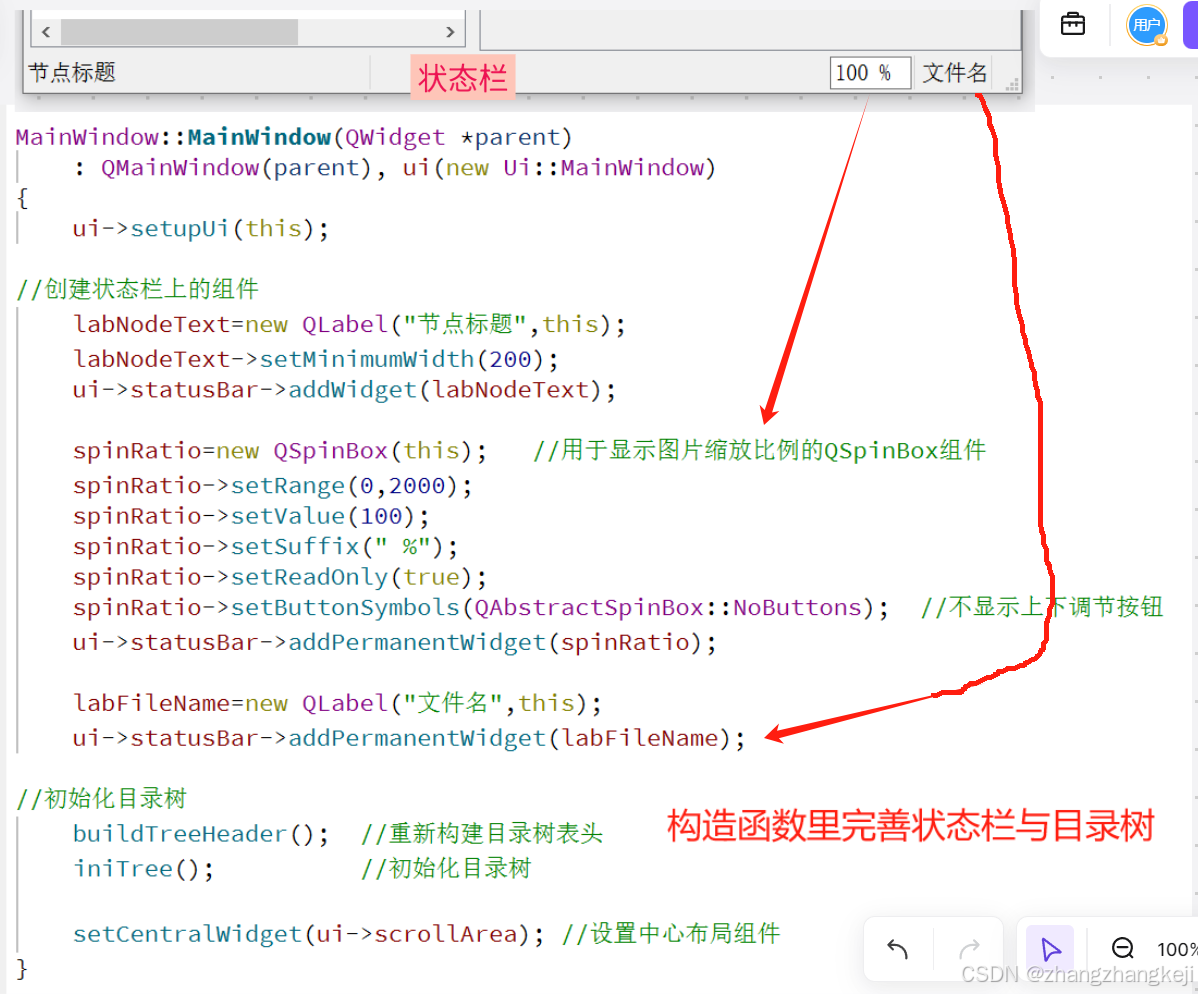Click the //重新构建目录树表头 comment

pyautogui.click(x=482, y=834)
